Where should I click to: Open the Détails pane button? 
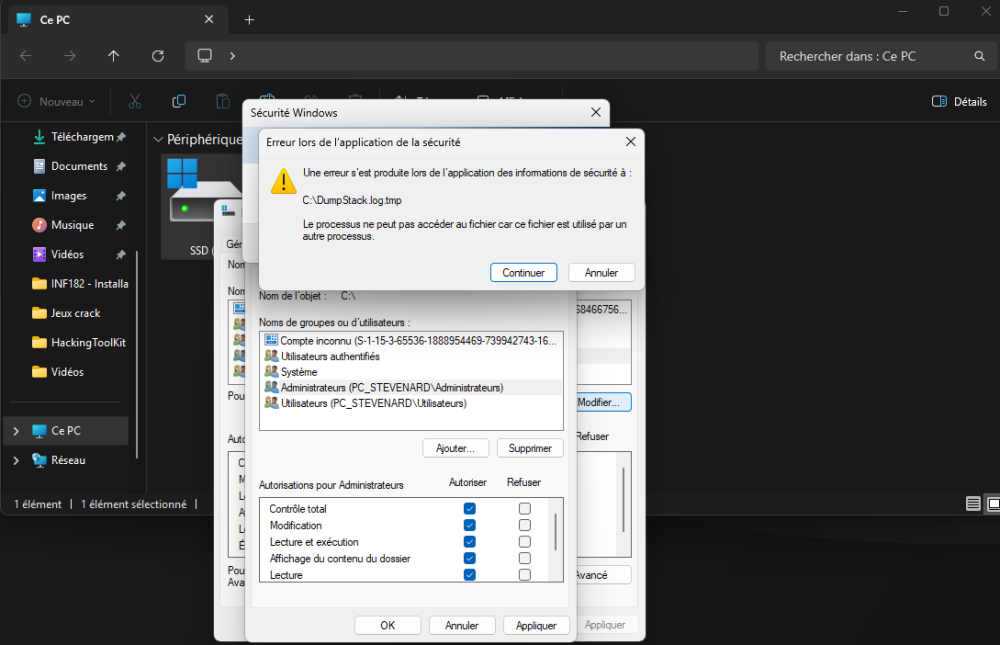click(959, 101)
